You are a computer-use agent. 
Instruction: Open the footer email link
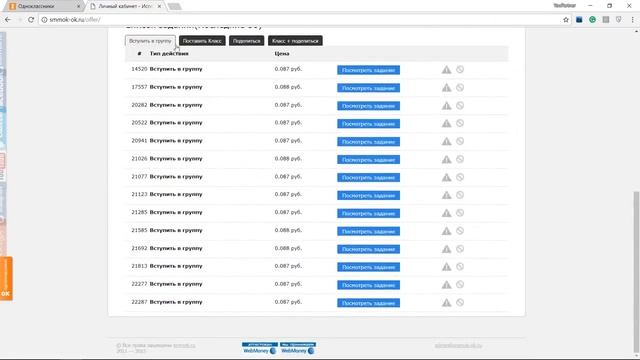click(458, 345)
